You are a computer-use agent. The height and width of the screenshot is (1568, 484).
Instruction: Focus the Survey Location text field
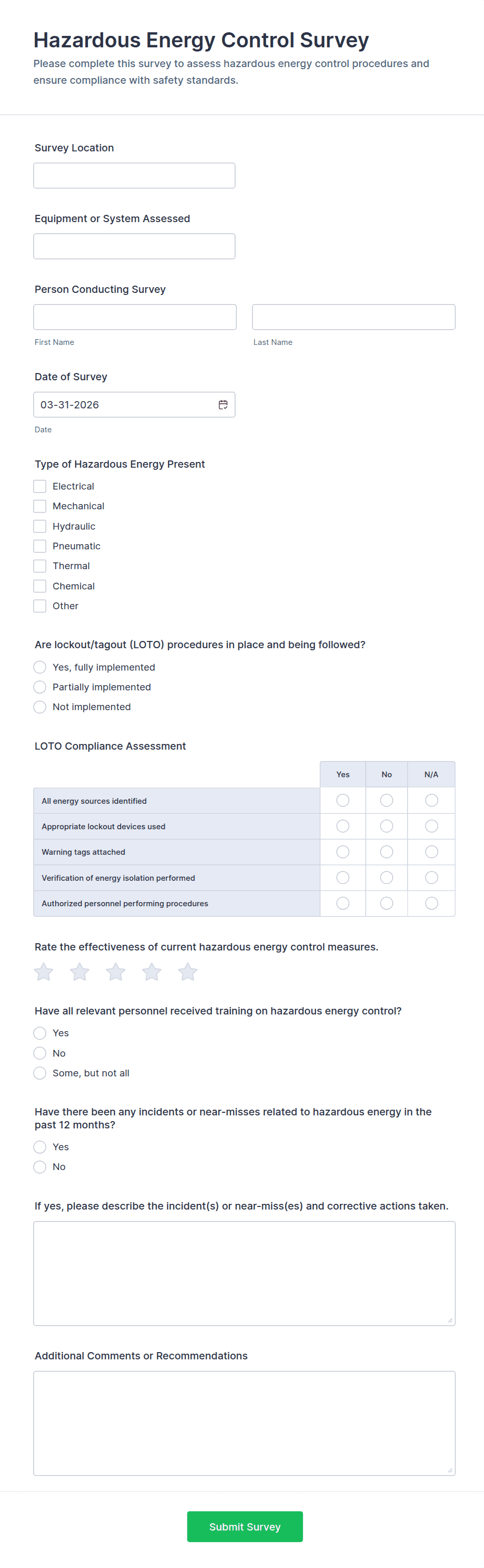click(x=134, y=175)
